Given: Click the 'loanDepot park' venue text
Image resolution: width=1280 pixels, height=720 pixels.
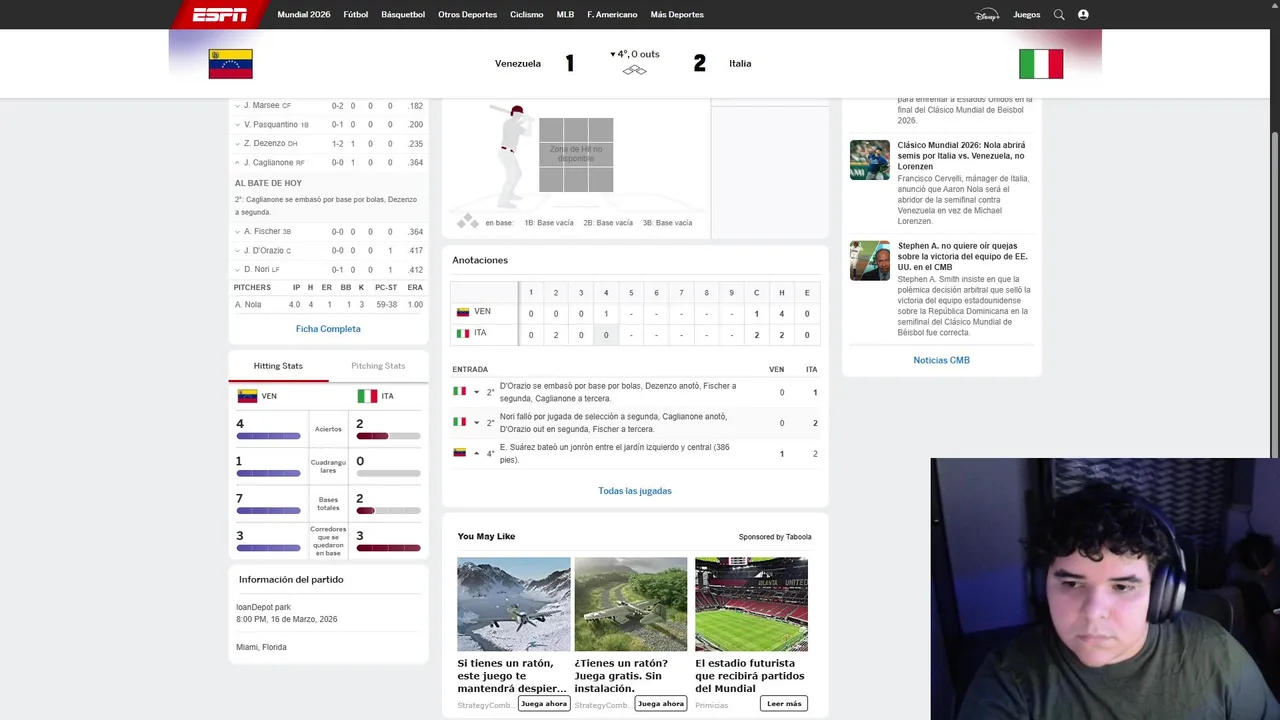Looking at the screenshot, I should pyautogui.click(x=263, y=607).
